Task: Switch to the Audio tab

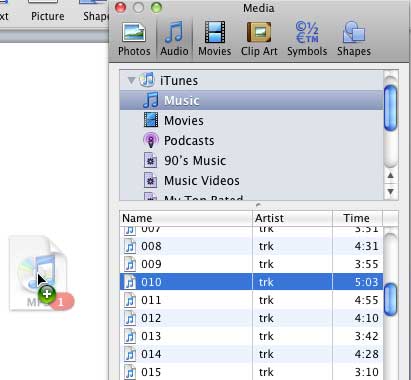Action: point(174,38)
